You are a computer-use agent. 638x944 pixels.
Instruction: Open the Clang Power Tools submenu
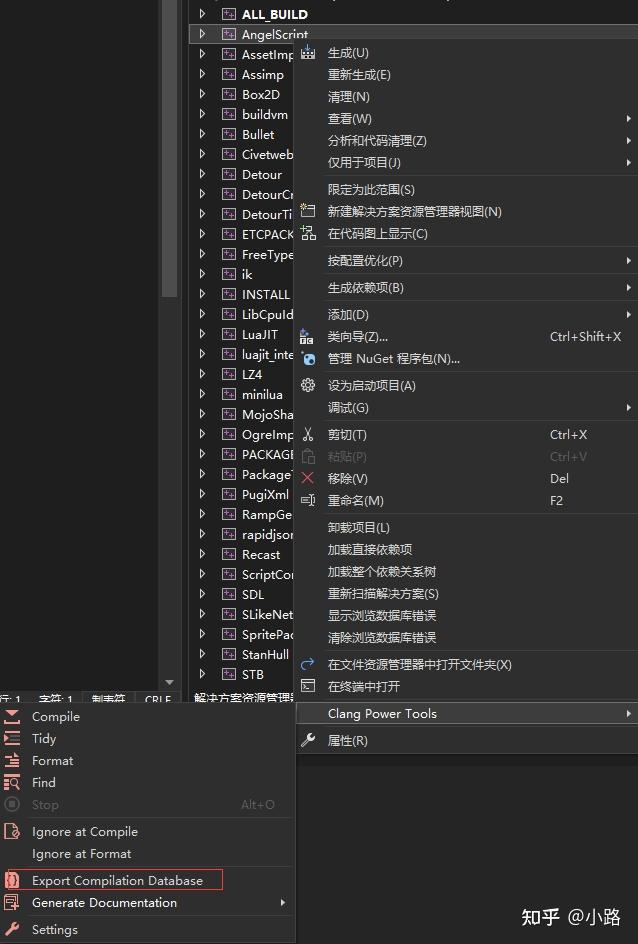[x=466, y=713]
